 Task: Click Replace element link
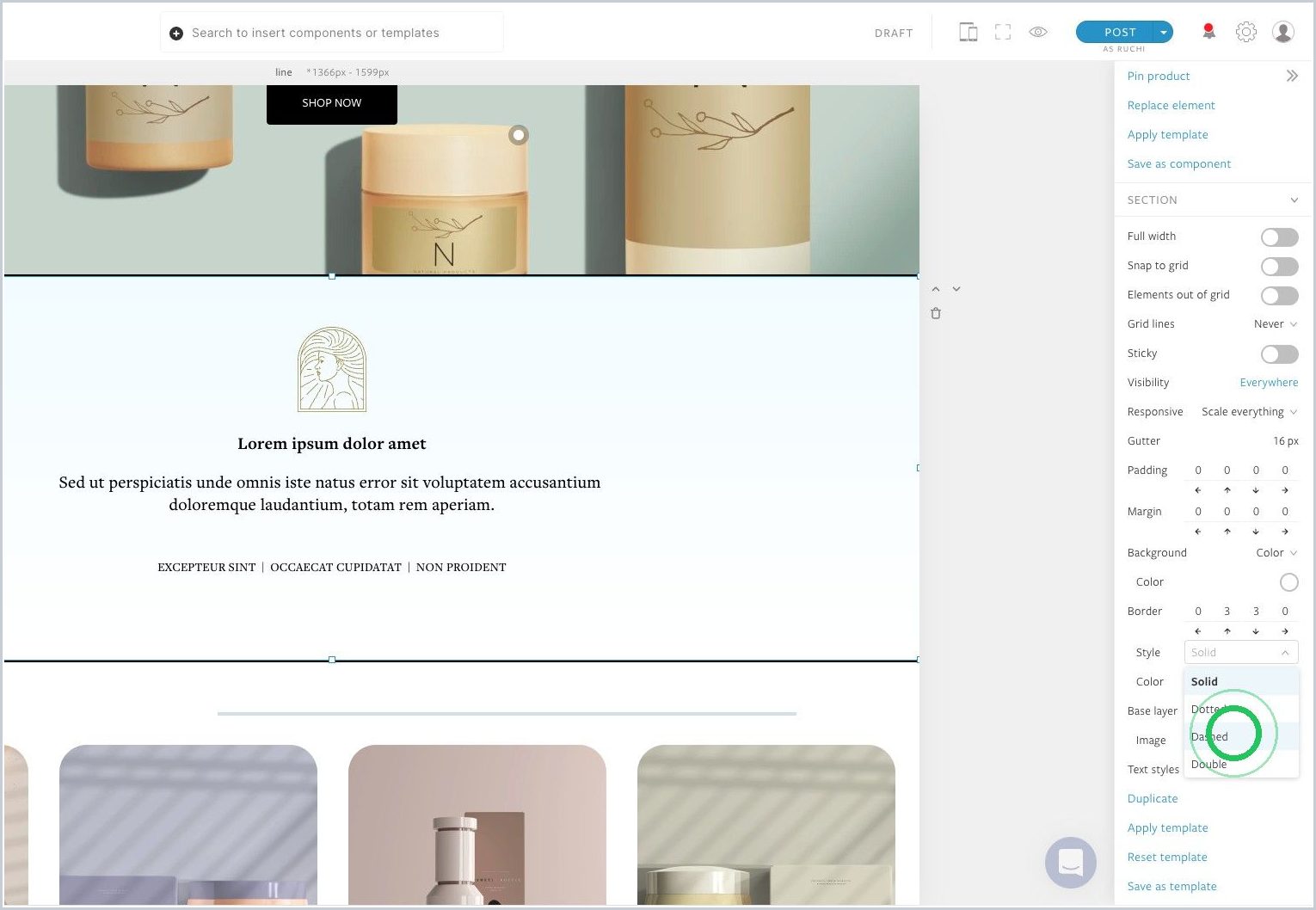tap(1171, 105)
